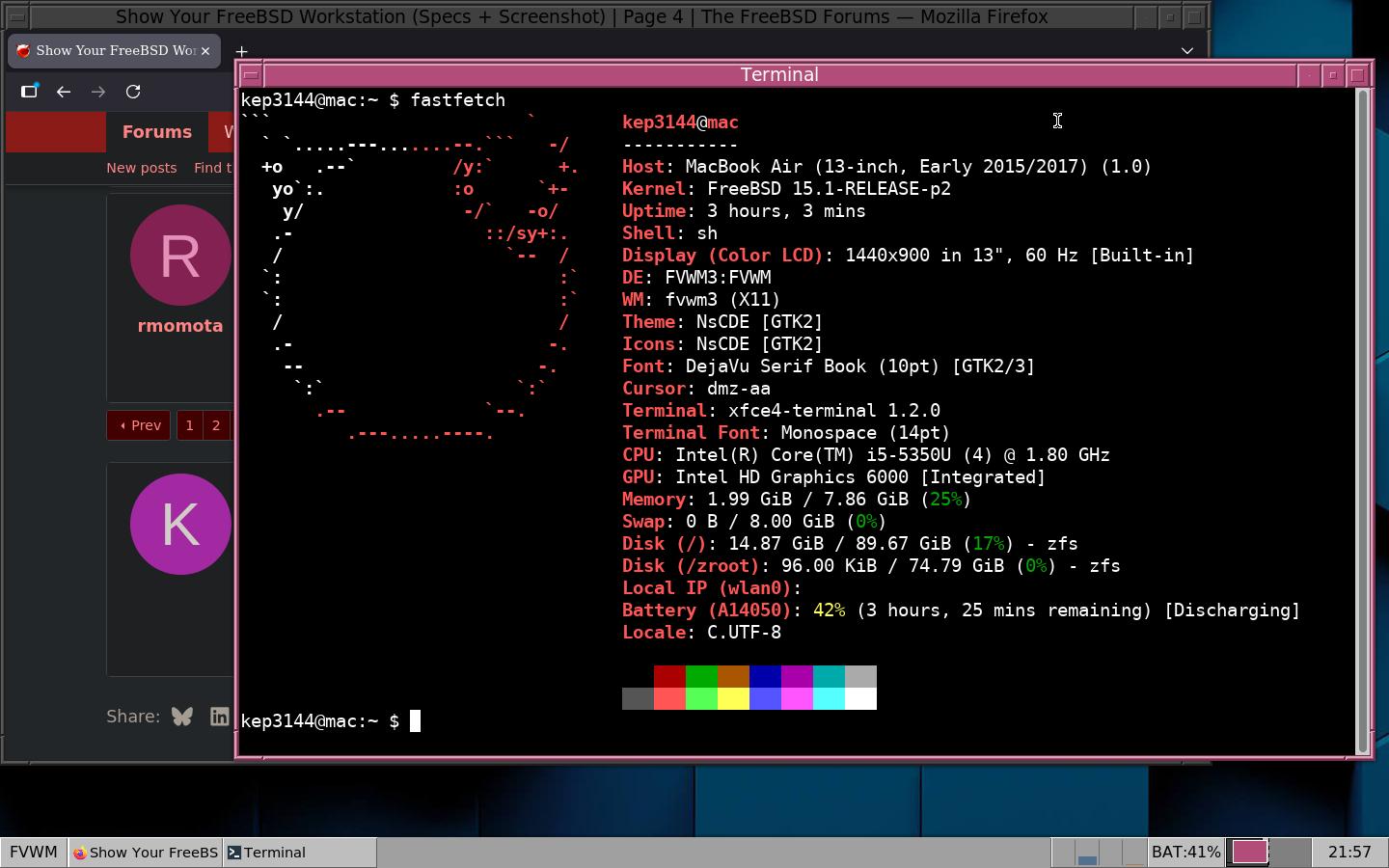Click Kernel: FreeBSD 15.1-RELEASE-p2 line

(x=786, y=189)
